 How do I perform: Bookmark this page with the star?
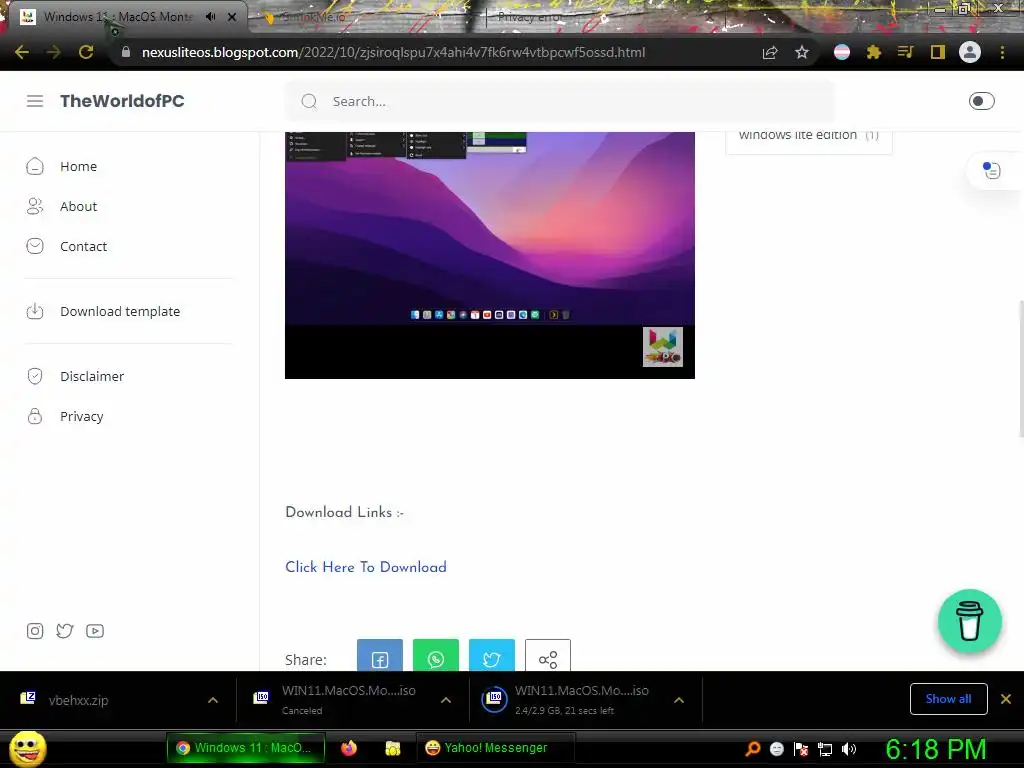tap(802, 52)
